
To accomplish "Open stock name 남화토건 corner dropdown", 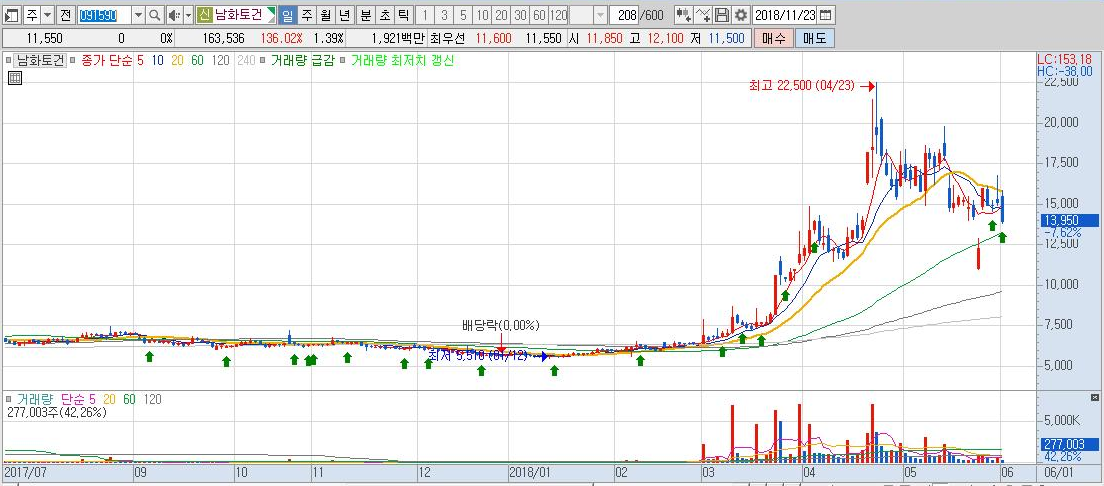I will point(271,15).
